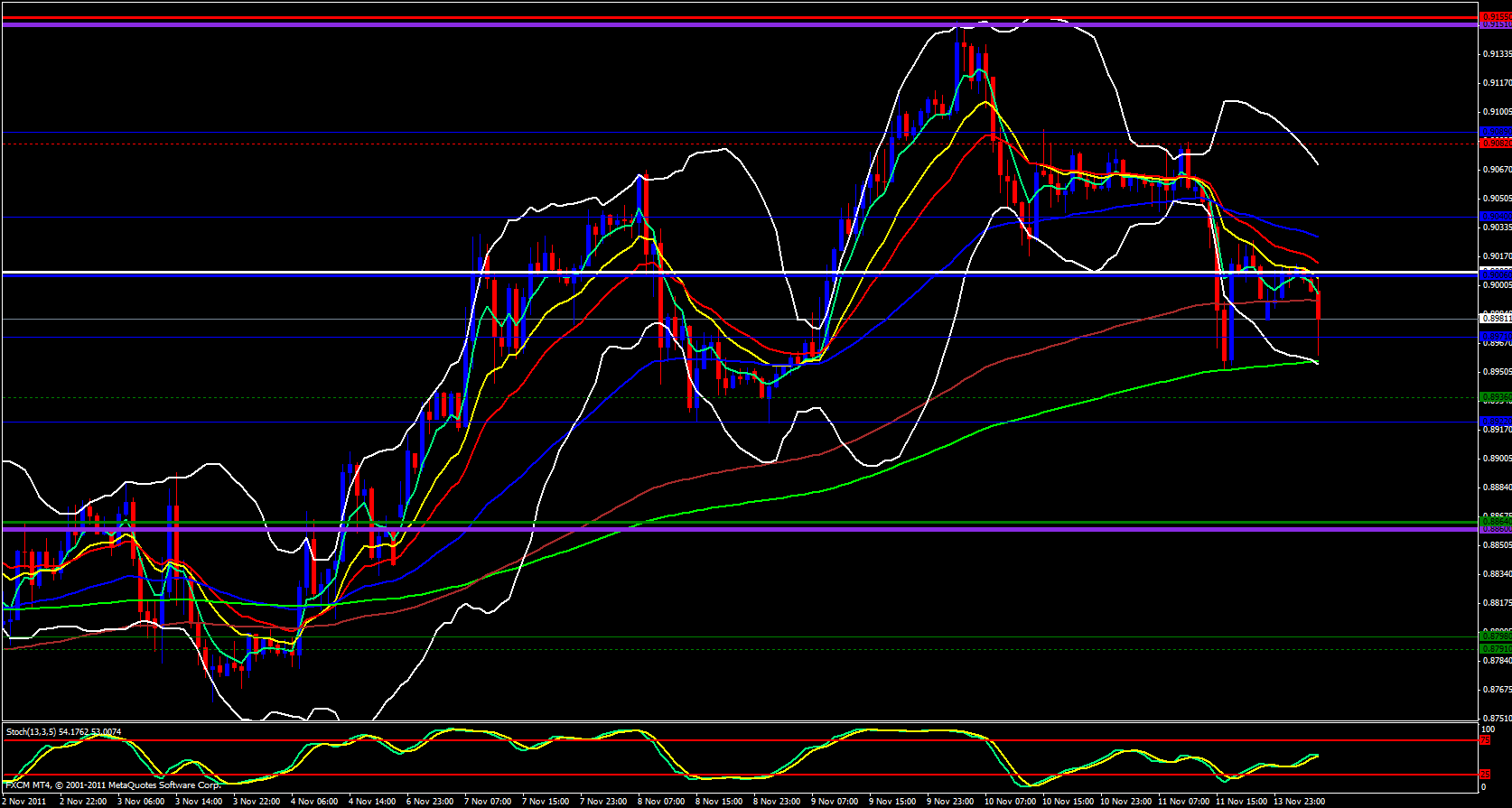Click the Stochastic 75 overbought level label
Screen dimensions: 1512x808
point(1485,740)
